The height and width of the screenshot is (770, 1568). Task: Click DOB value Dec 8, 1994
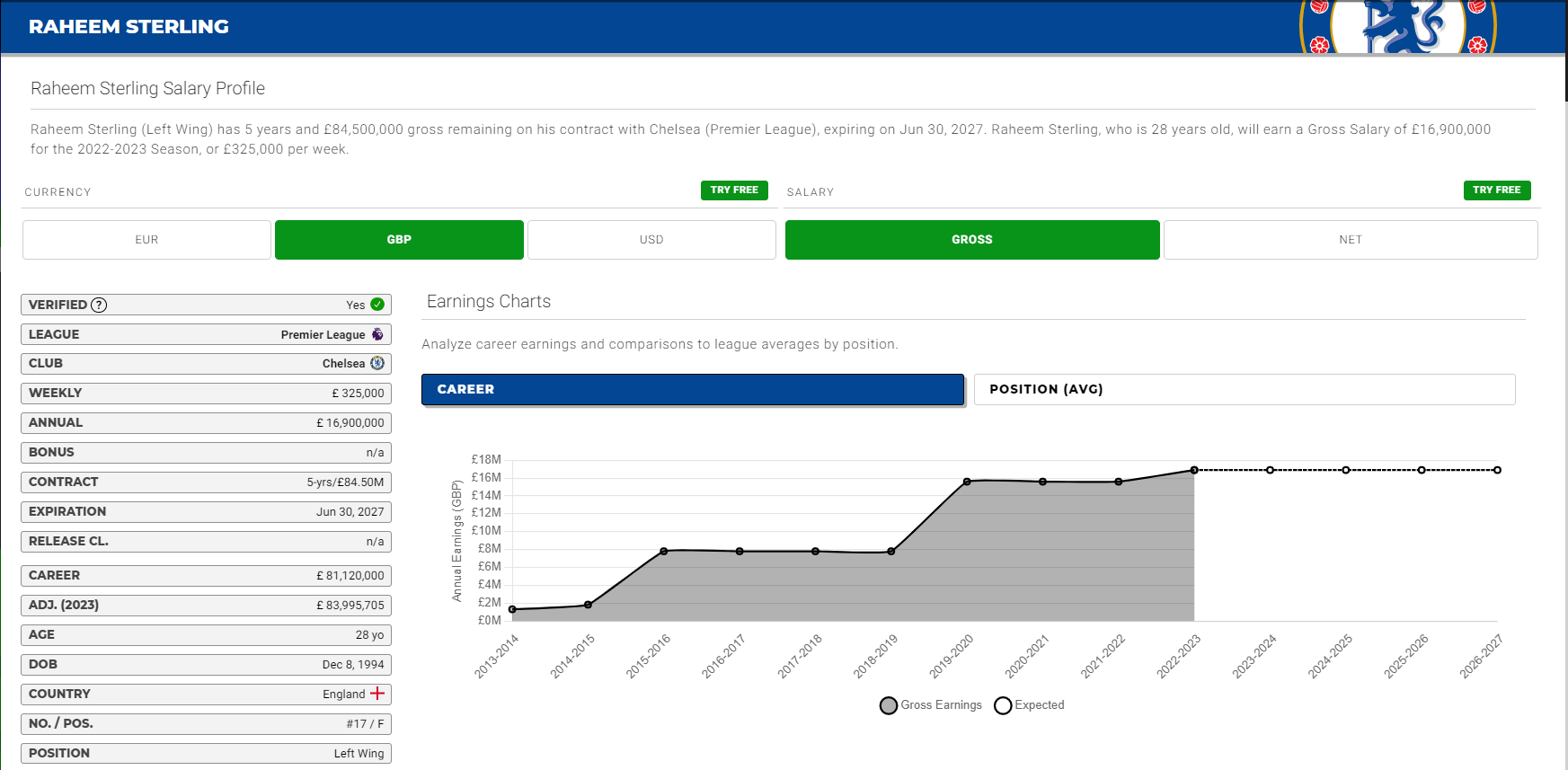(353, 664)
